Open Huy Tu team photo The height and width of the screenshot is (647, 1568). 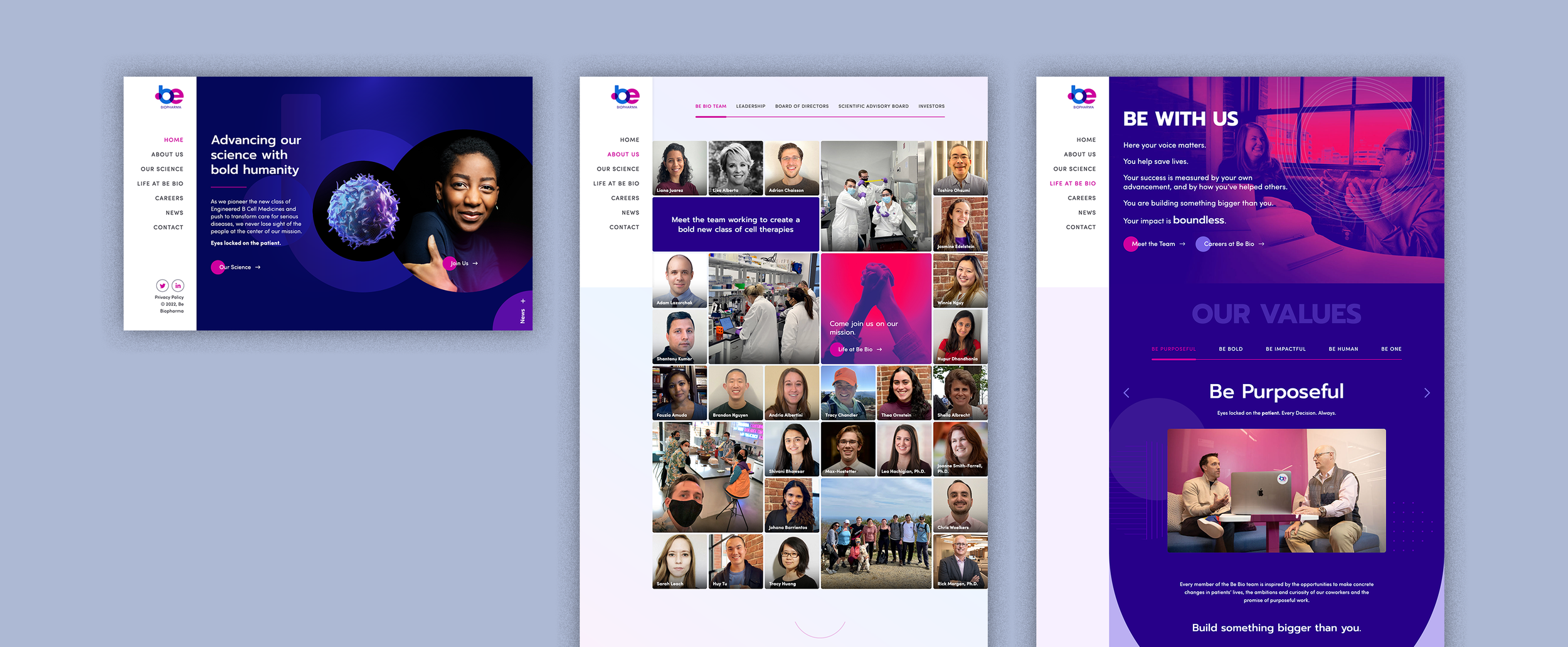click(736, 562)
